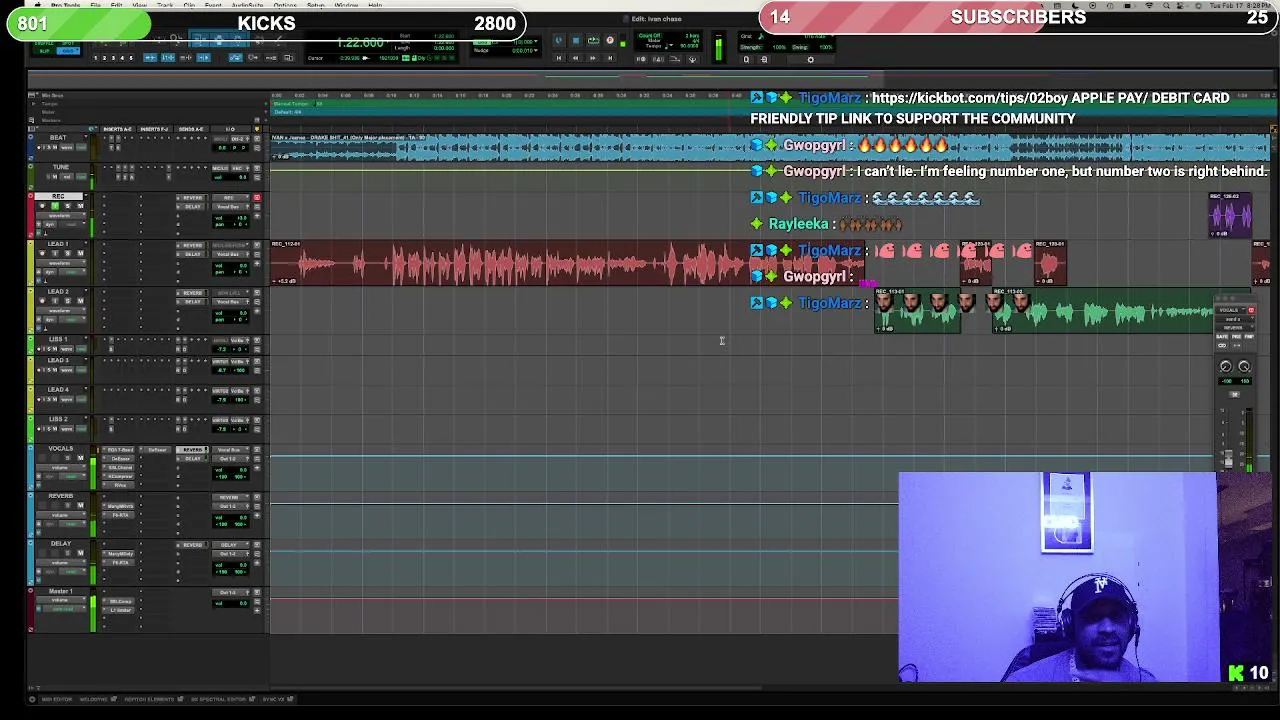
Task: Open REC track waveform view selector
Action: 61,216
